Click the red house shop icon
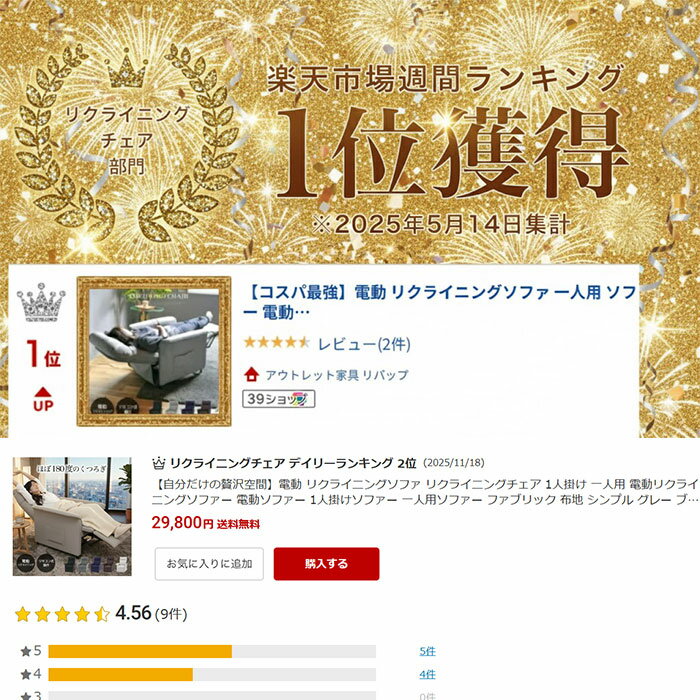Viewport: 700px width, 700px height. [x=252, y=374]
